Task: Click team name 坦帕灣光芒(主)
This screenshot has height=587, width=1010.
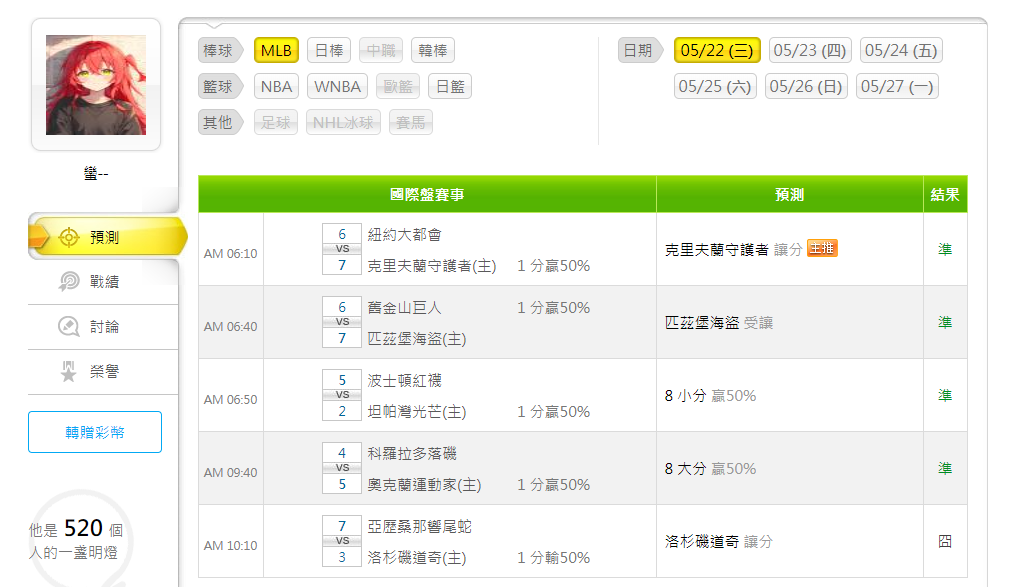Action: point(417,411)
